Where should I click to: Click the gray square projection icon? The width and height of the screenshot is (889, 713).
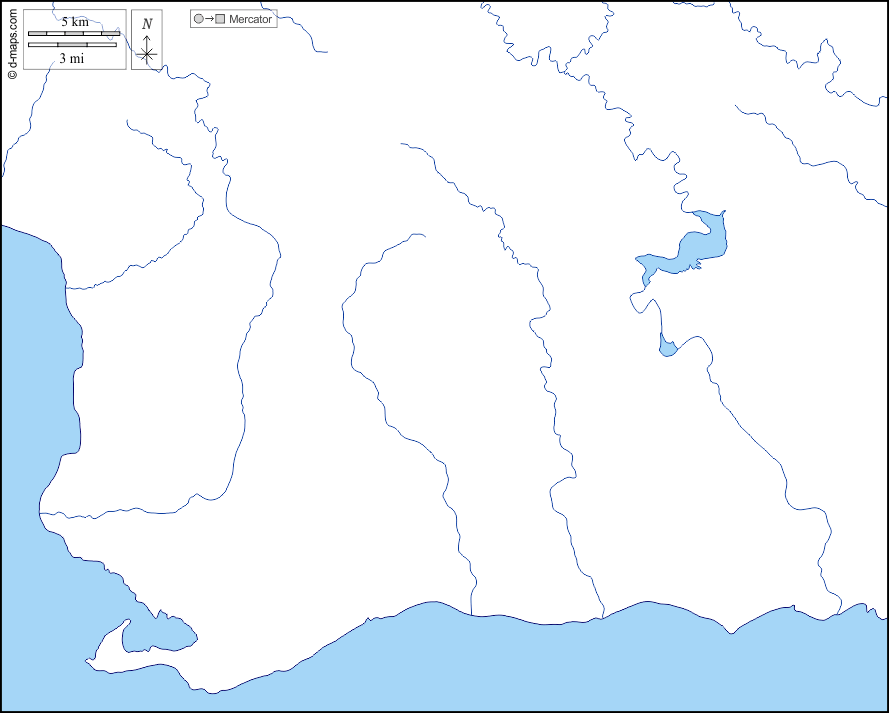[x=220, y=19]
